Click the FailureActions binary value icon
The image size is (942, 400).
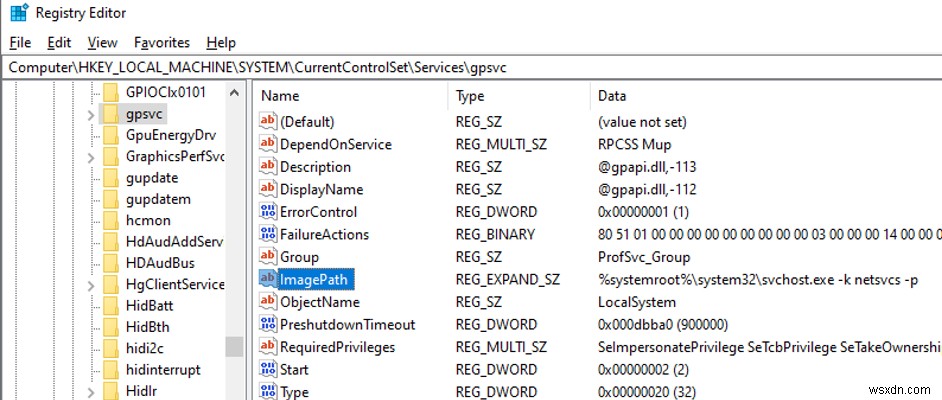tap(268, 234)
